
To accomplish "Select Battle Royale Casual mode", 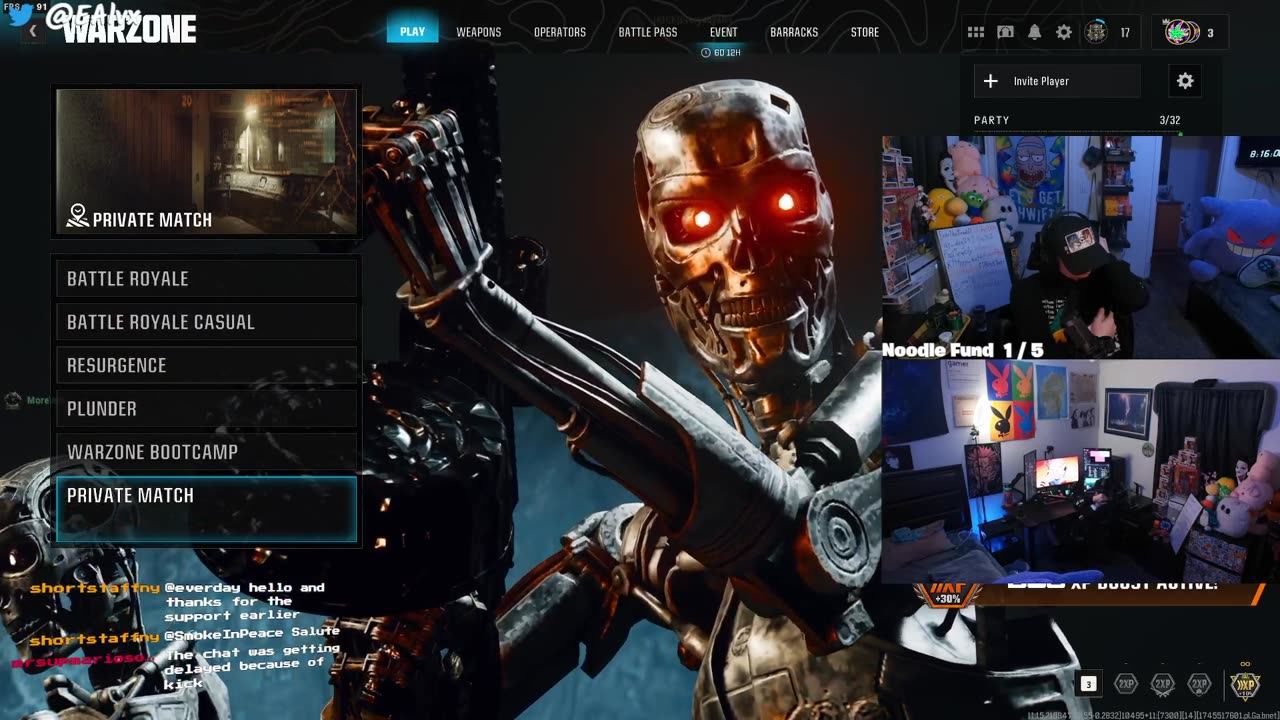I will [207, 322].
